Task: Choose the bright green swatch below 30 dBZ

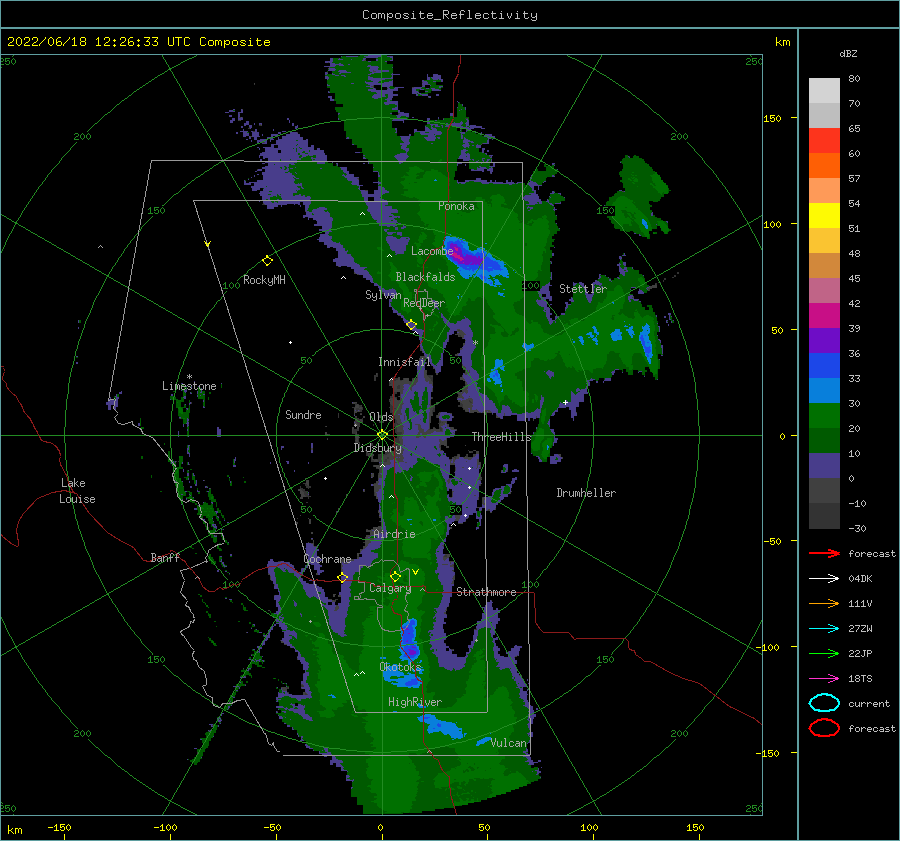Action: click(824, 415)
